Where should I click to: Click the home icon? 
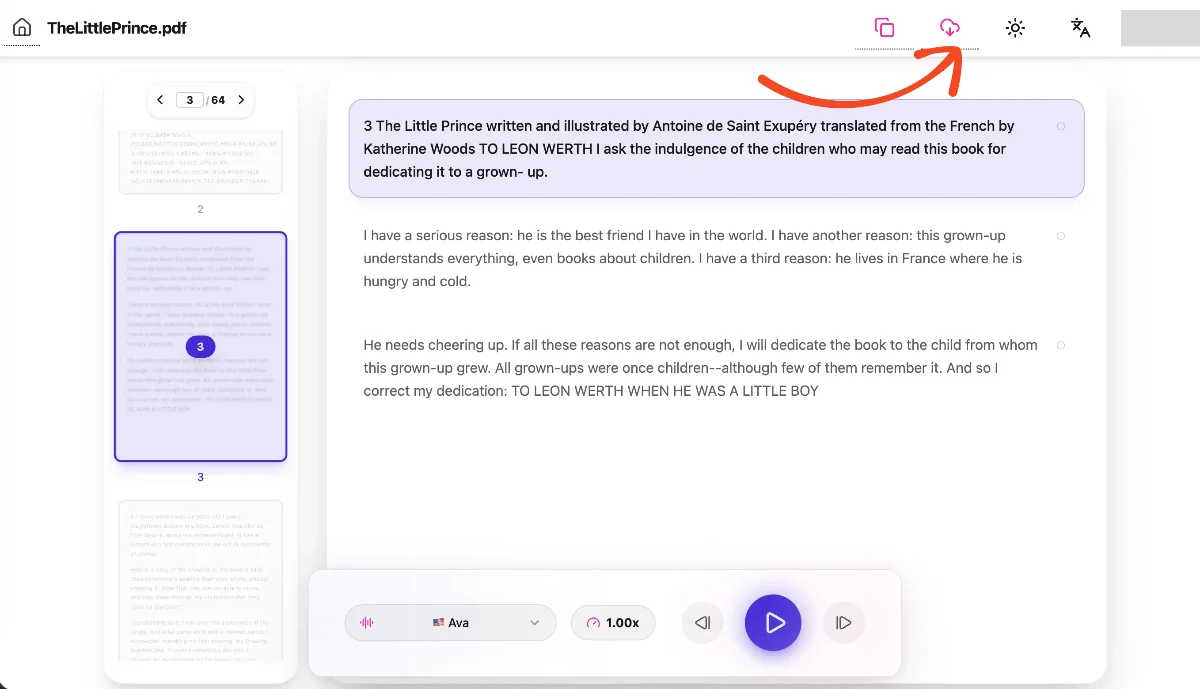coord(21,28)
